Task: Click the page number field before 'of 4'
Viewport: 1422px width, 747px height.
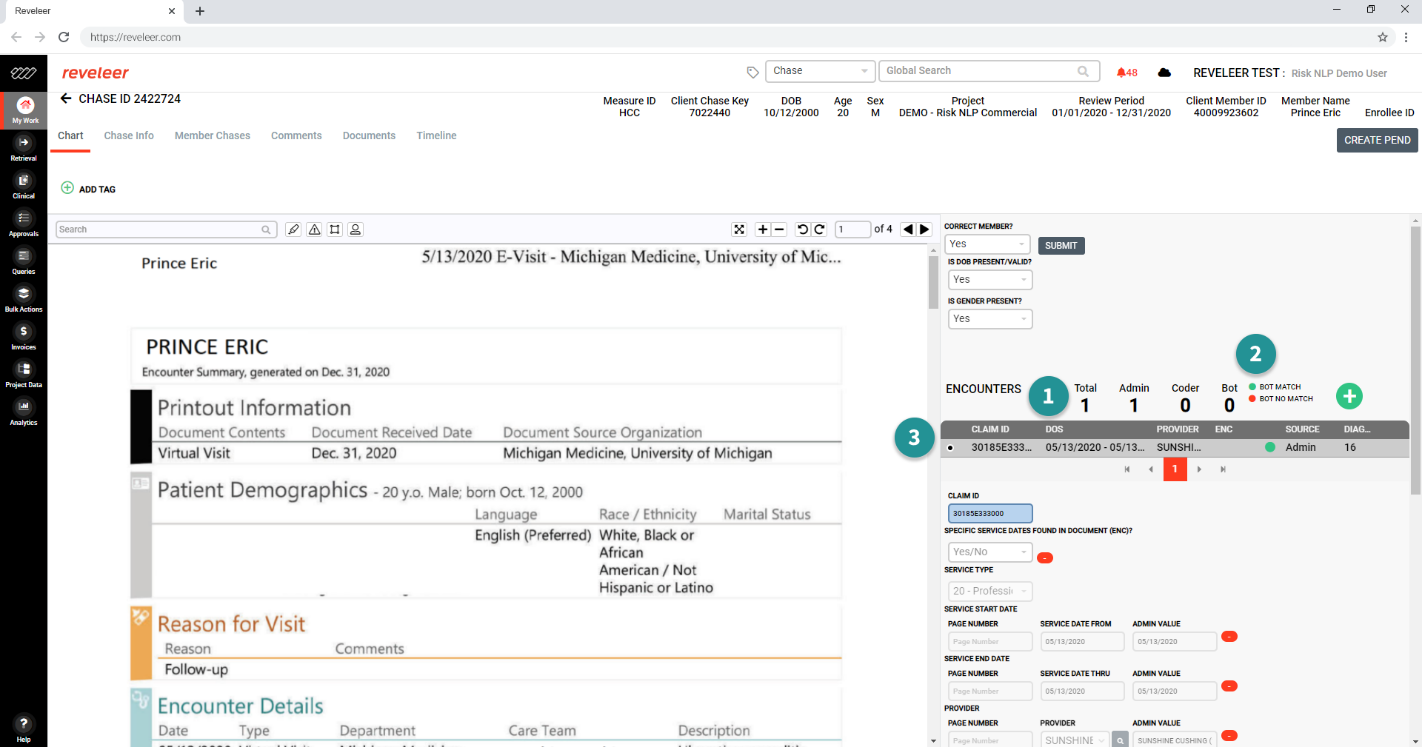Action: pyautogui.click(x=852, y=229)
